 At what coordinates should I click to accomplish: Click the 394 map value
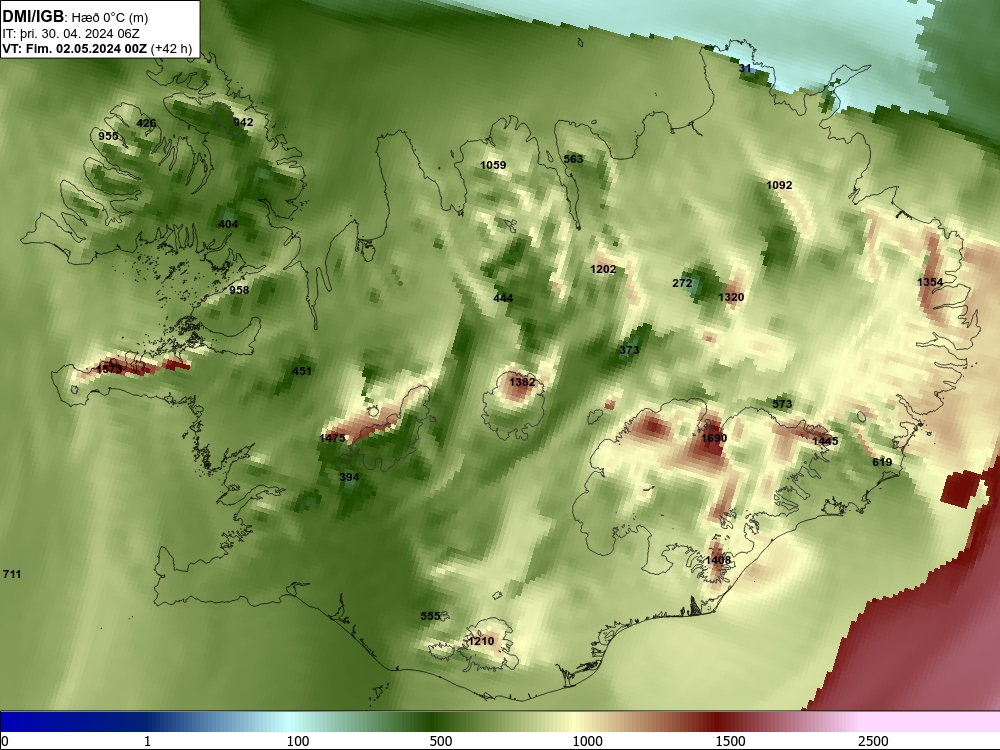349,477
